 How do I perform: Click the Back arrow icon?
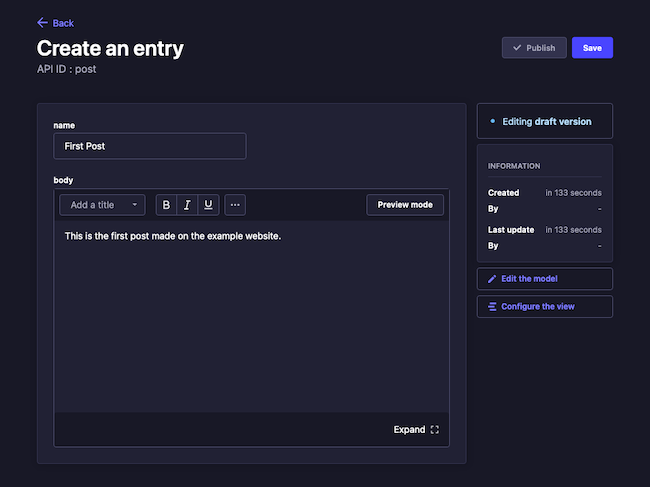click(42, 23)
